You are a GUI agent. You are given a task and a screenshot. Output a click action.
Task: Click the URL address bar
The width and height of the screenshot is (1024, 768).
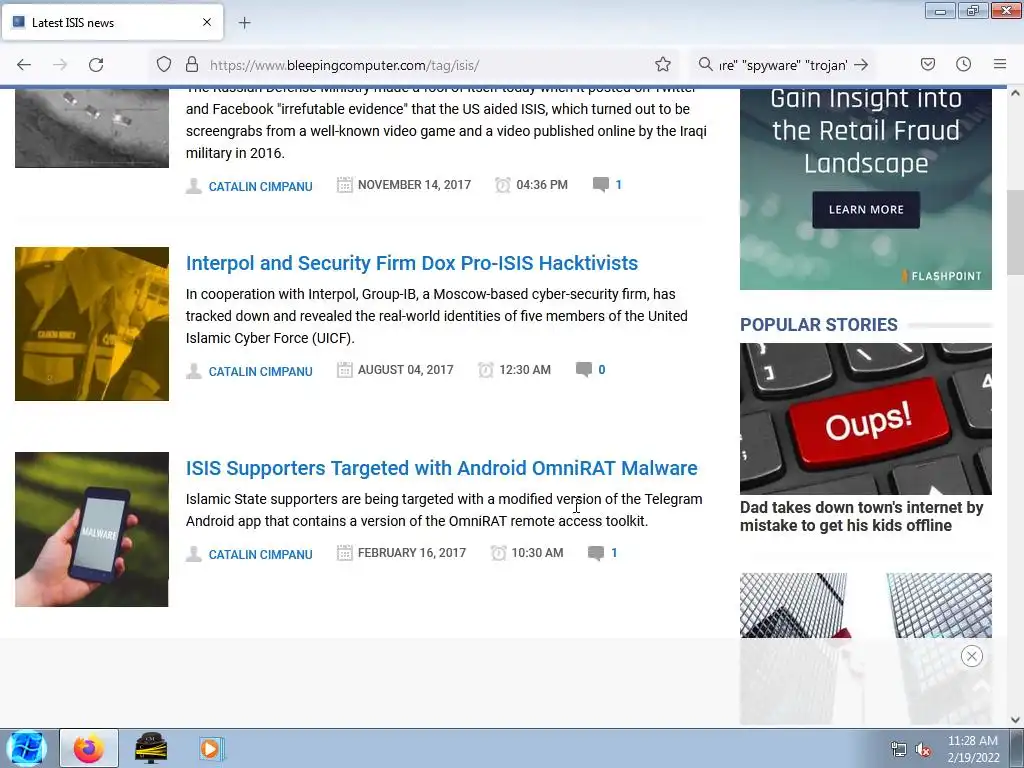tap(415, 65)
